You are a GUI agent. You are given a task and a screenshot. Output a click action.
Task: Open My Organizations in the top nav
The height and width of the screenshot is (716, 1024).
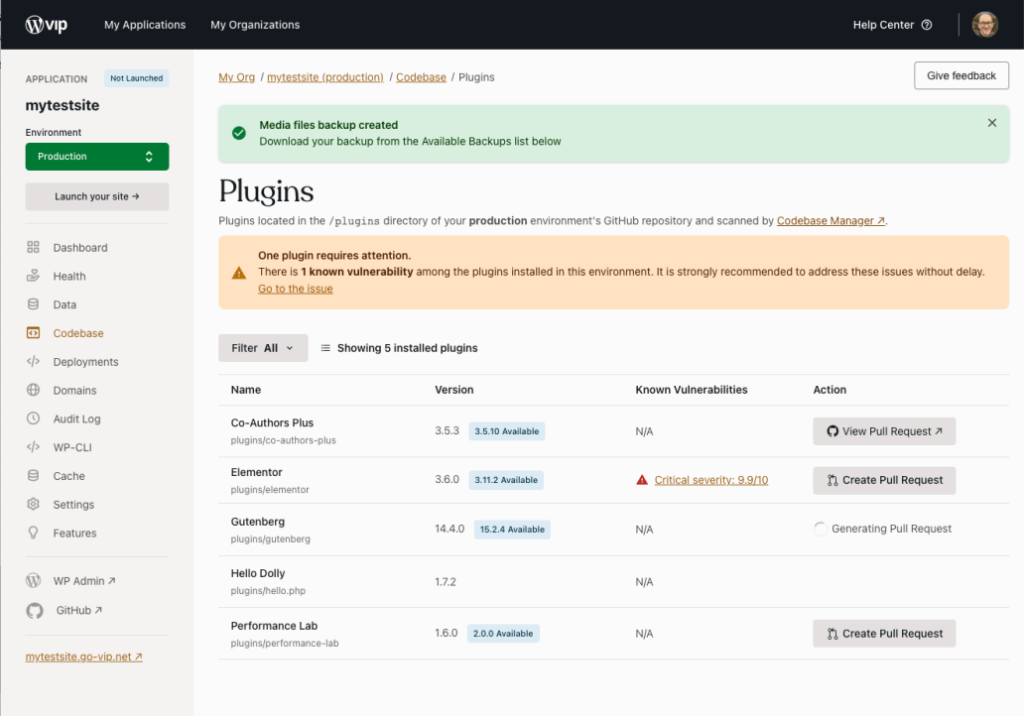(x=255, y=25)
